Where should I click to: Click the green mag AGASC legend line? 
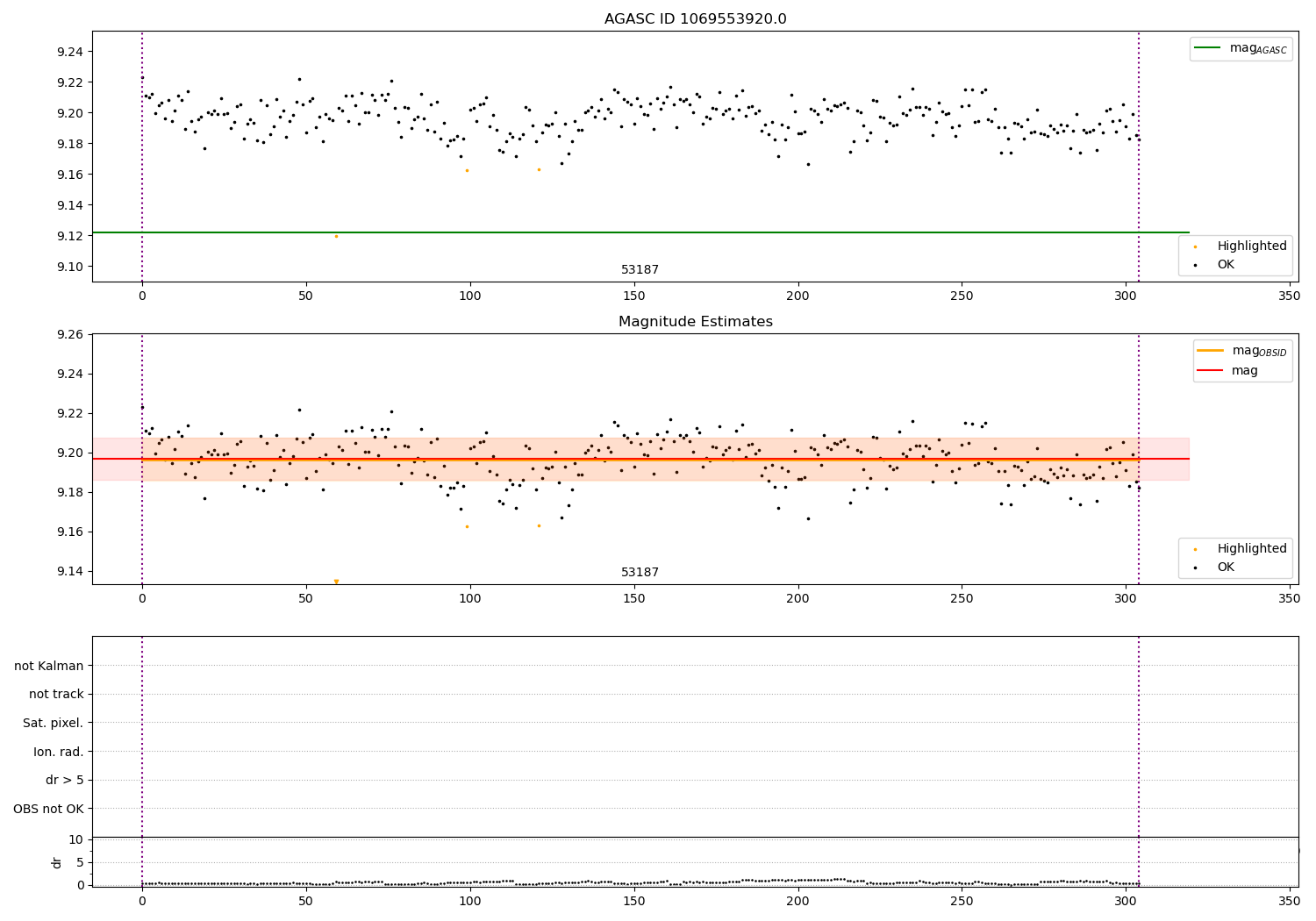(1208, 48)
